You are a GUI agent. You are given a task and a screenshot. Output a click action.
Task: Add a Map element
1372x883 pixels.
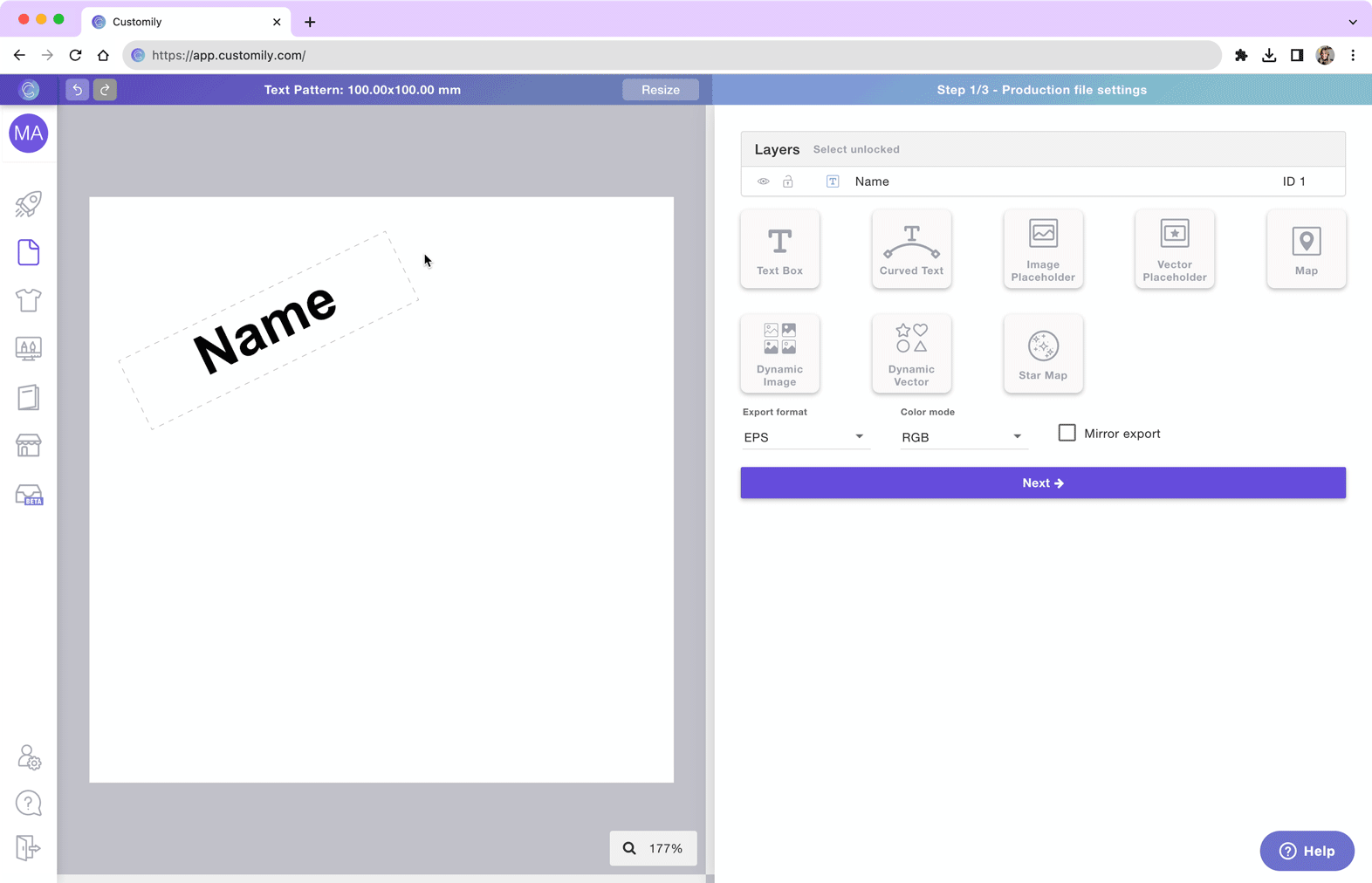click(1306, 250)
